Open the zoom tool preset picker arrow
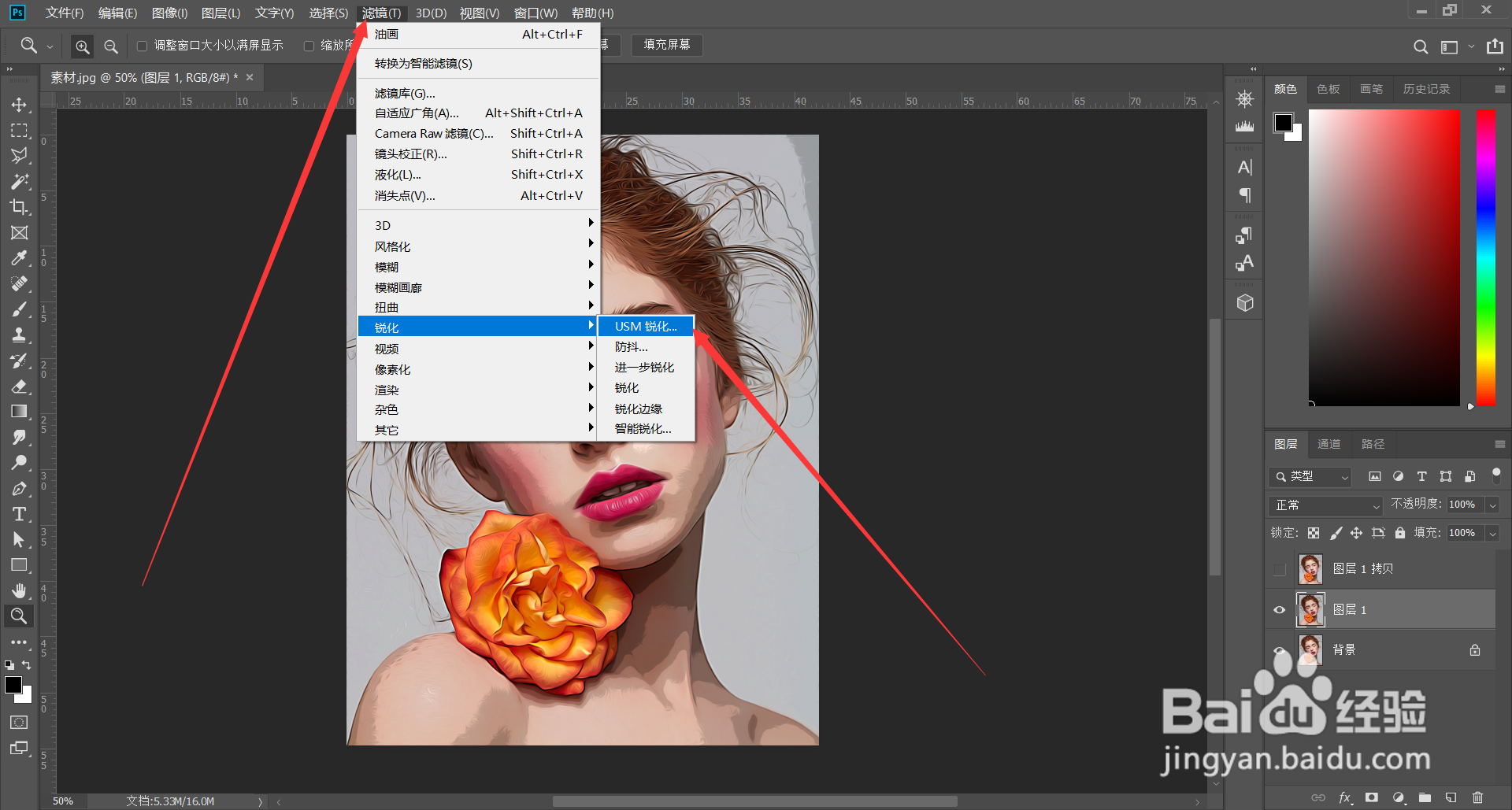 click(x=50, y=46)
